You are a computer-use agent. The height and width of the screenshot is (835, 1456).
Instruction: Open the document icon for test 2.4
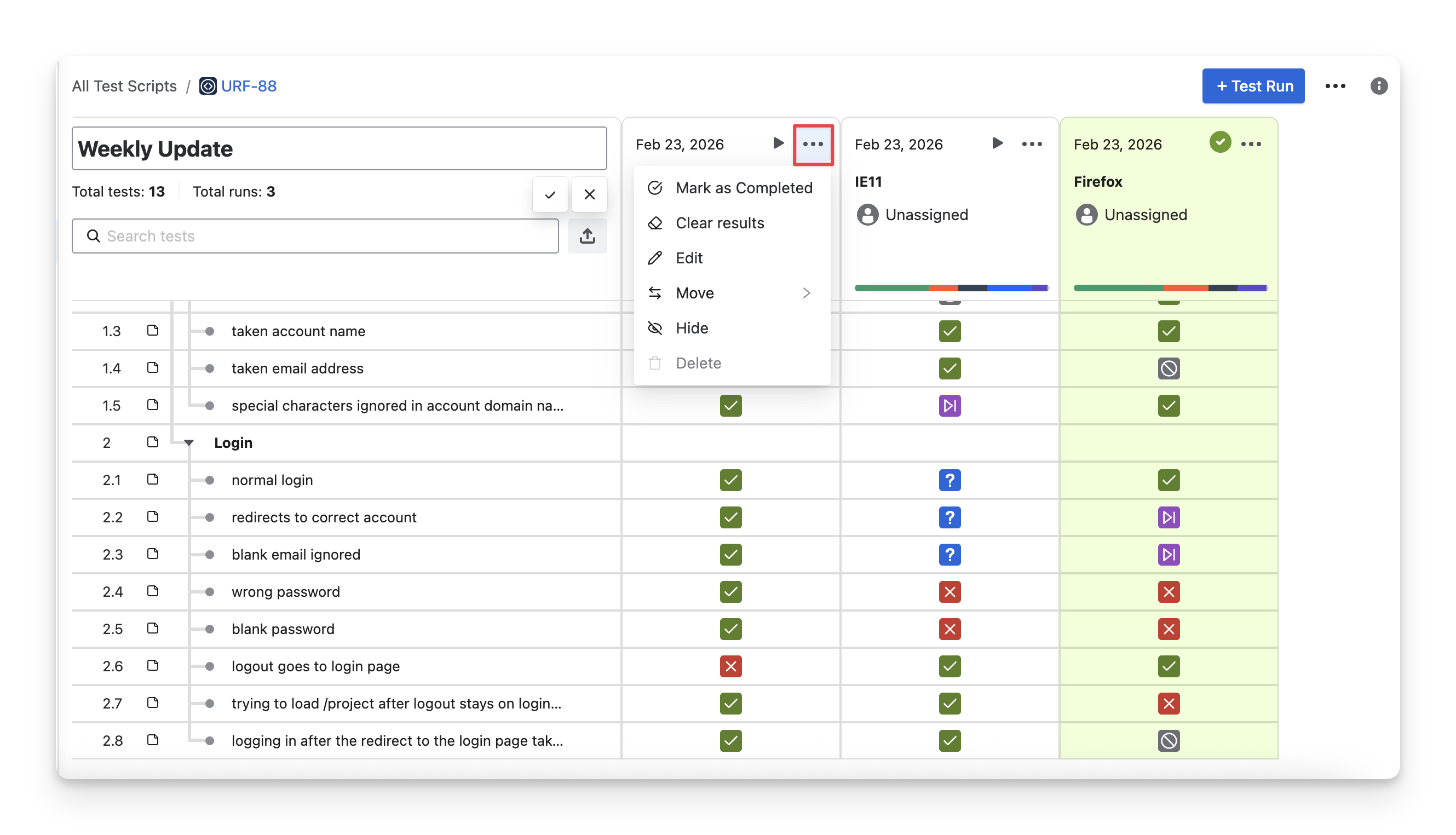coord(153,591)
